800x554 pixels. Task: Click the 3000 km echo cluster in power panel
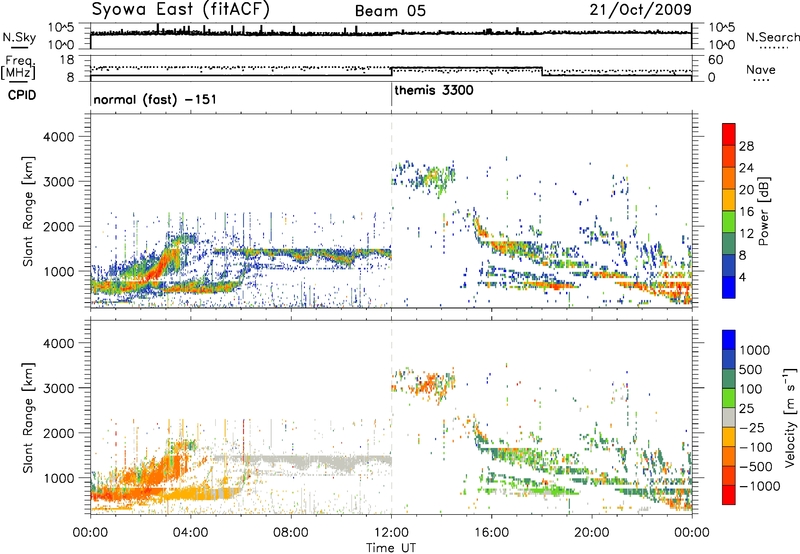pyautogui.click(x=423, y=178)
